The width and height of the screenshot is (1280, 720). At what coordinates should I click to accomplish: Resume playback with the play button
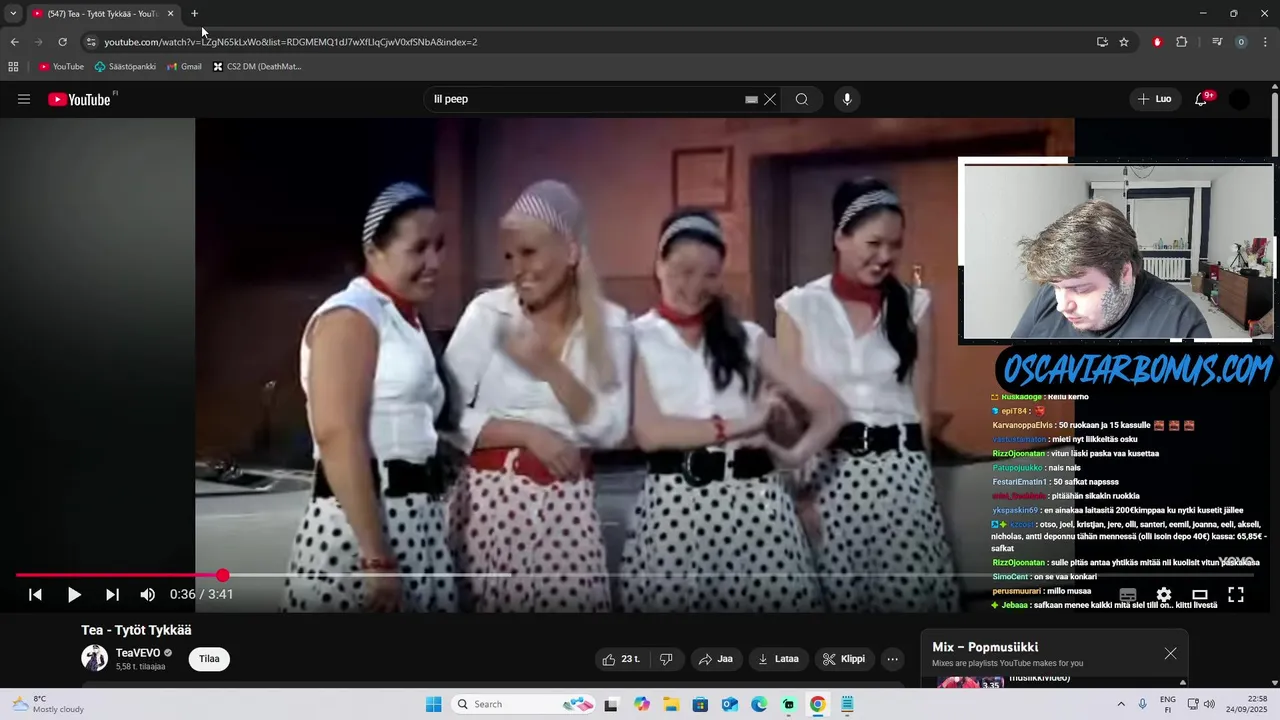74,594
